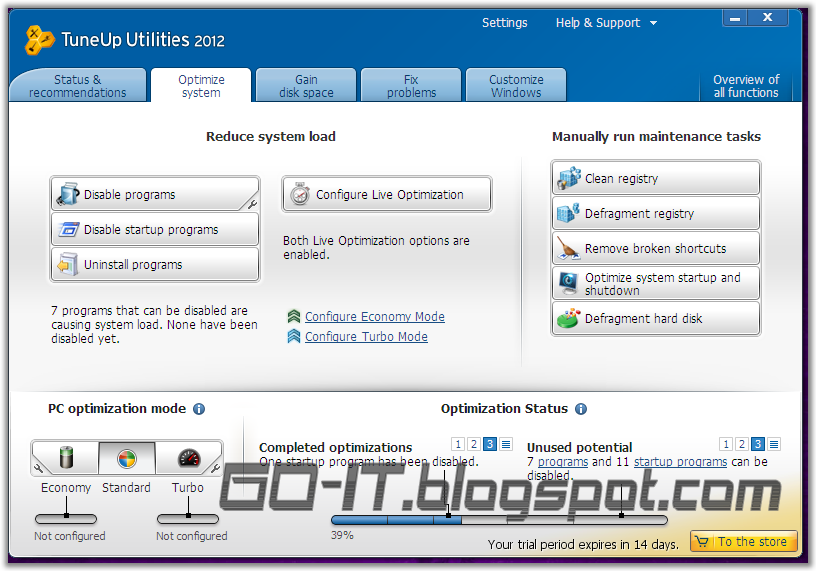Click the wrench beside the Economy battery
Viewport: 816px width, 571px height.
[x=39, y=468]
